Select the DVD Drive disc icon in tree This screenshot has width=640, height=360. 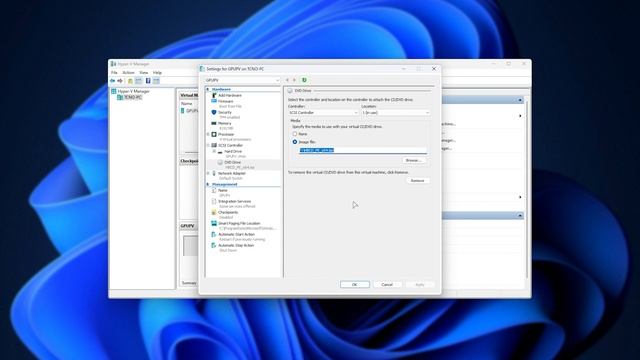[220, 162]
